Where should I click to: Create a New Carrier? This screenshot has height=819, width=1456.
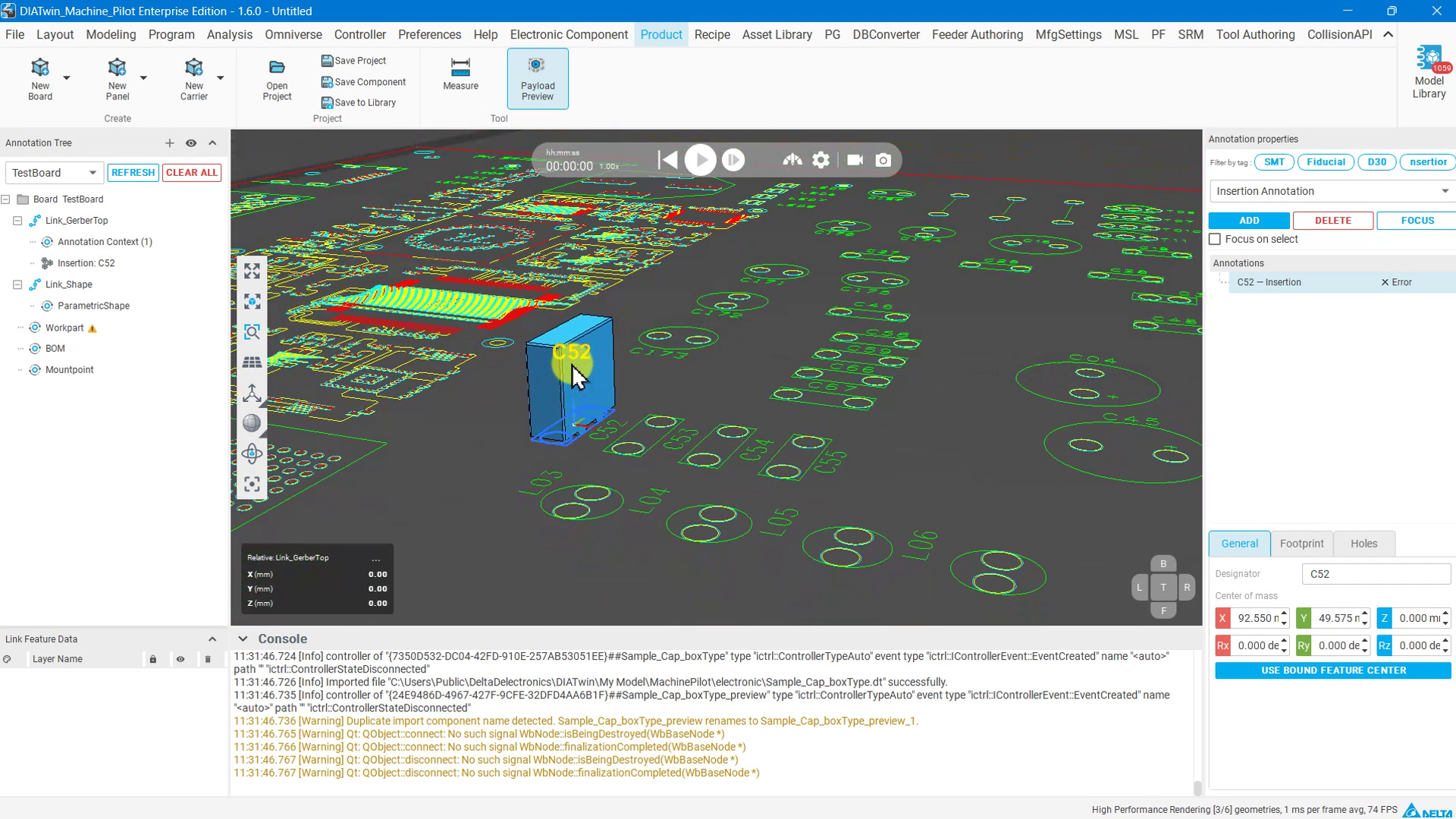coord(193,79)
